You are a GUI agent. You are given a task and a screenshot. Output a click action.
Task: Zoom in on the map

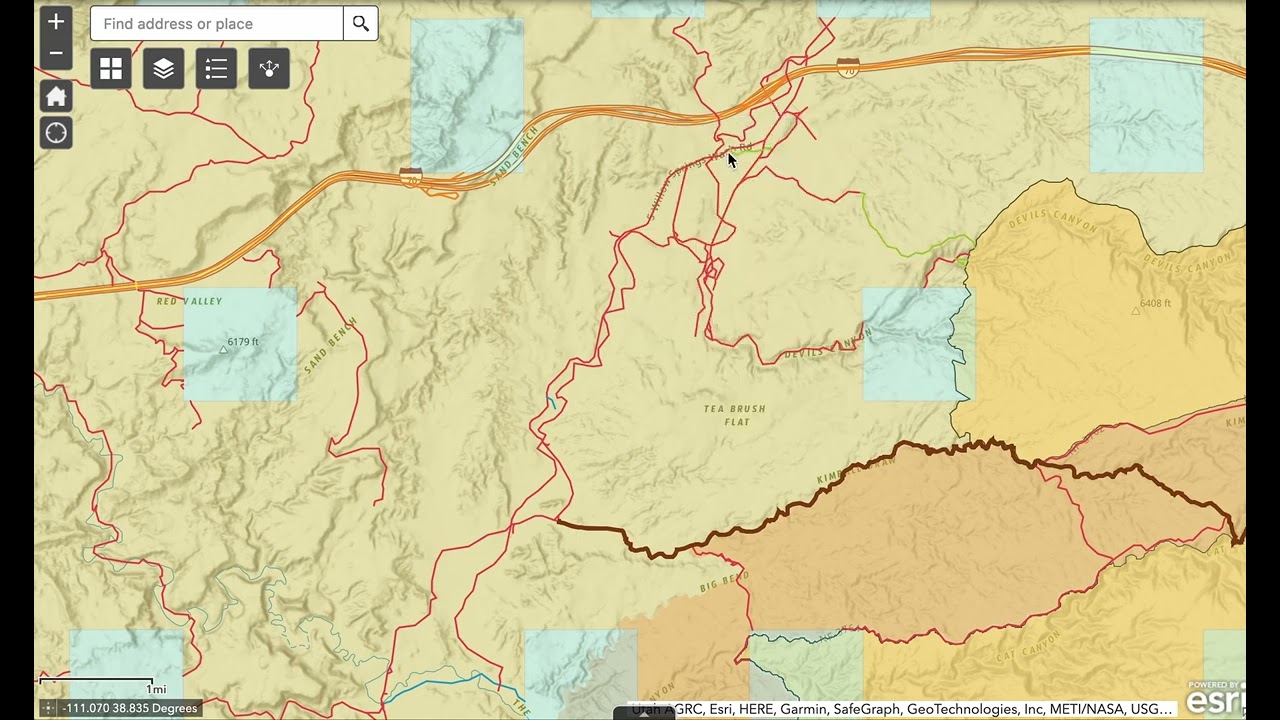pos(56,21)
